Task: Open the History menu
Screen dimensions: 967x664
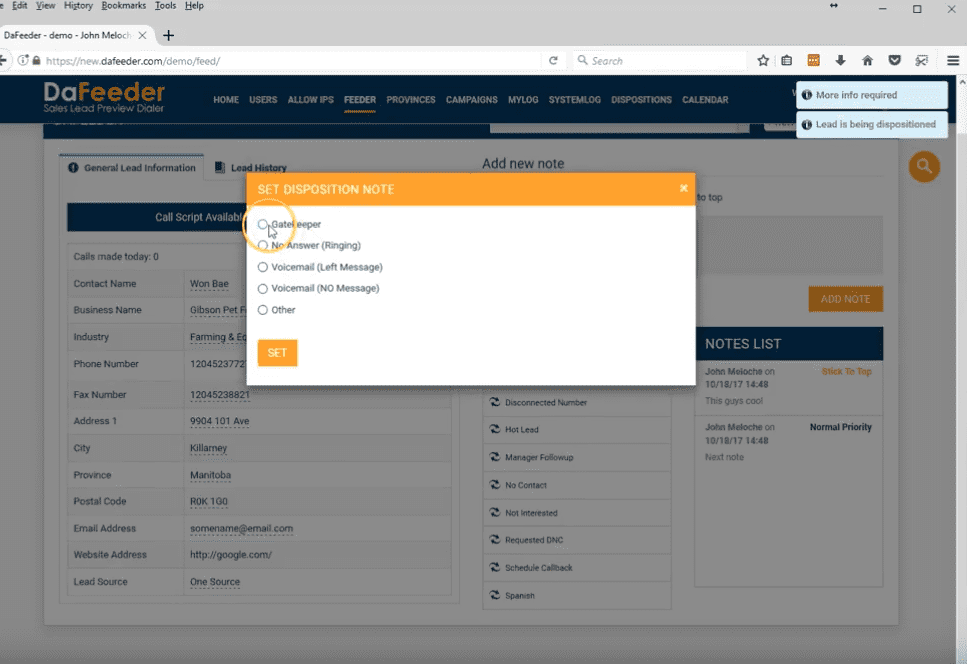Action: pyautogui.click(x=78, y=6)
